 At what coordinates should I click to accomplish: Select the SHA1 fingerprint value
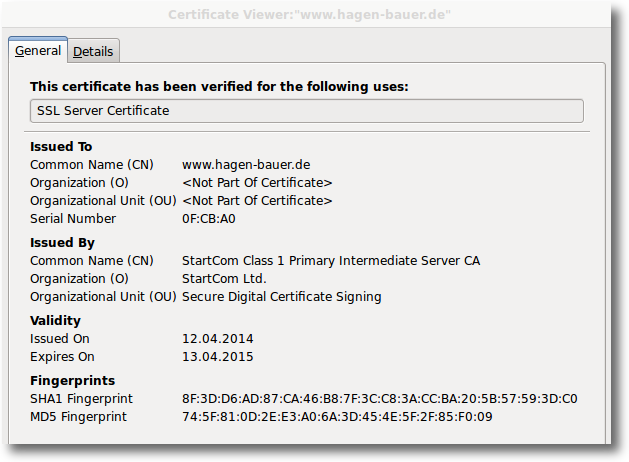point(379,399)
